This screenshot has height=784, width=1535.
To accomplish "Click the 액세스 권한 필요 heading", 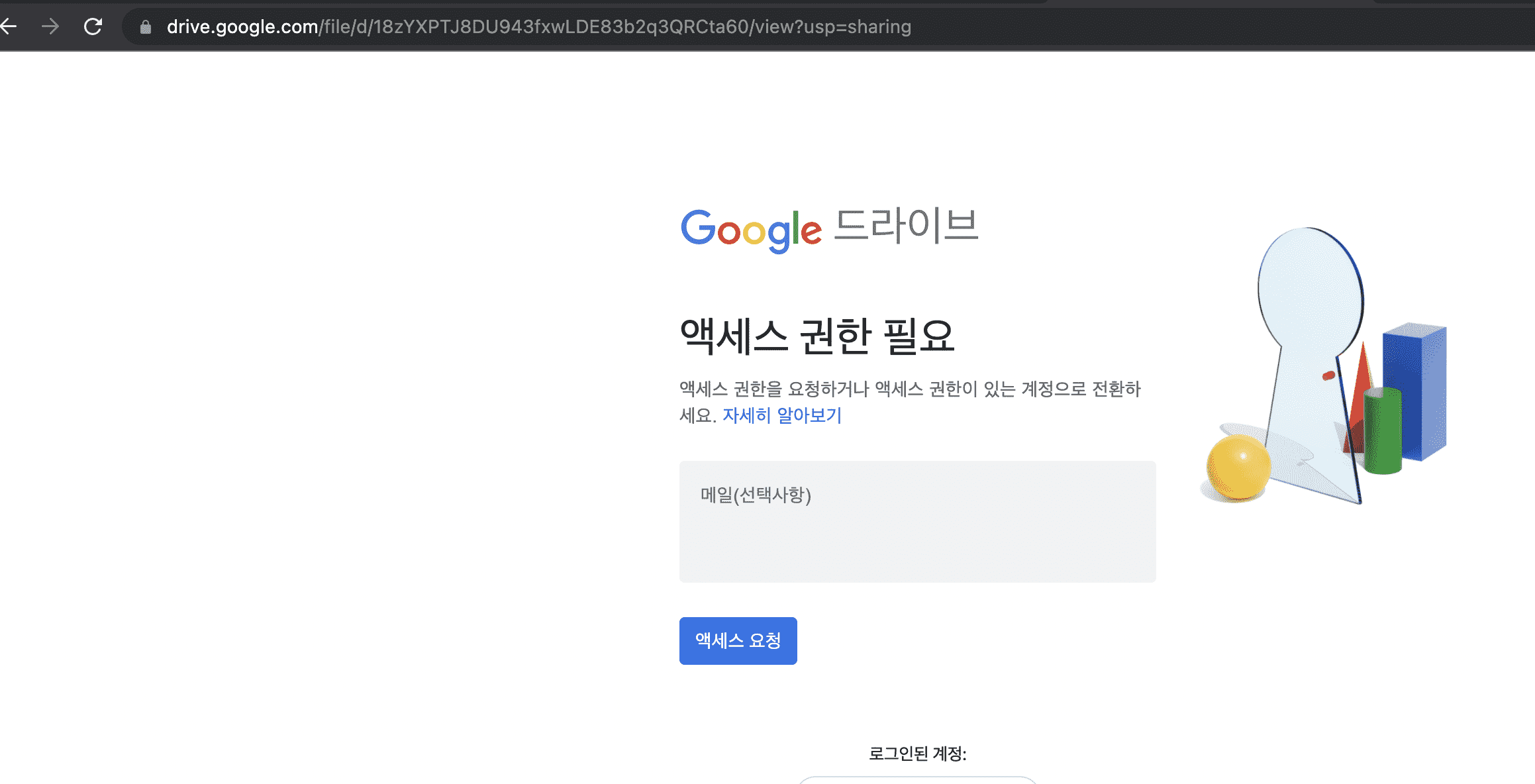I will tap(817, 336).
